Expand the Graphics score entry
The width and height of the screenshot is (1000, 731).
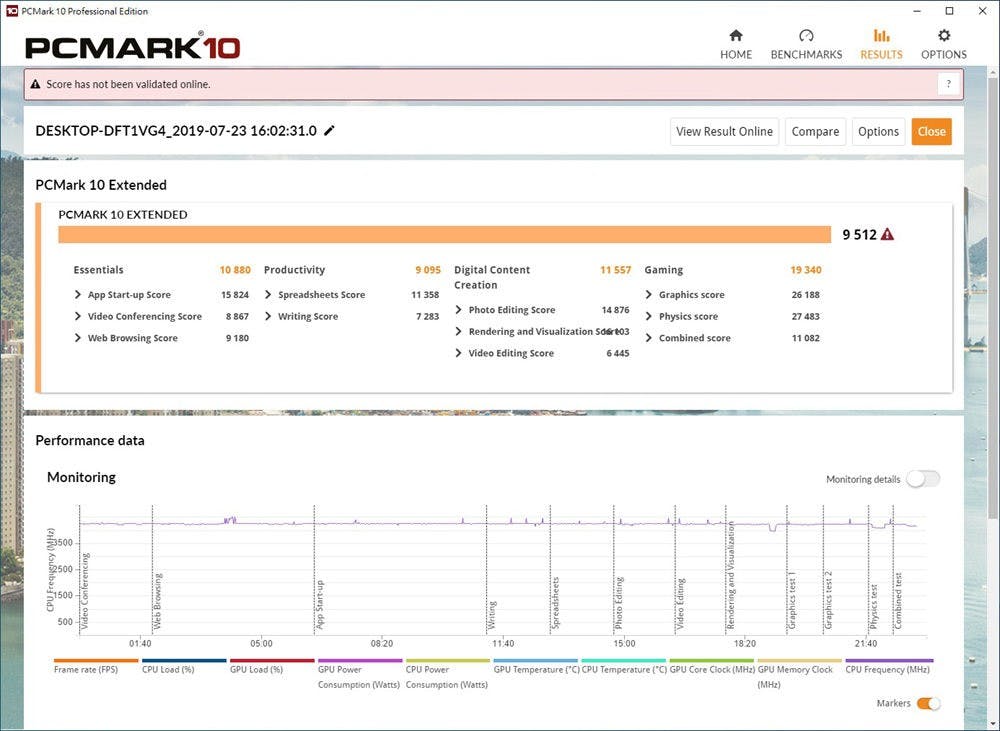(650, 295)
